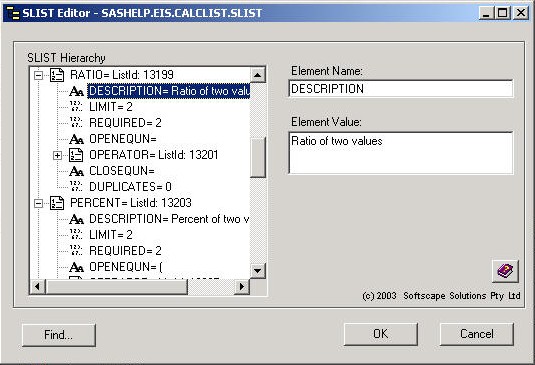Click the list icon beside PERCENT

pos(57,203)
